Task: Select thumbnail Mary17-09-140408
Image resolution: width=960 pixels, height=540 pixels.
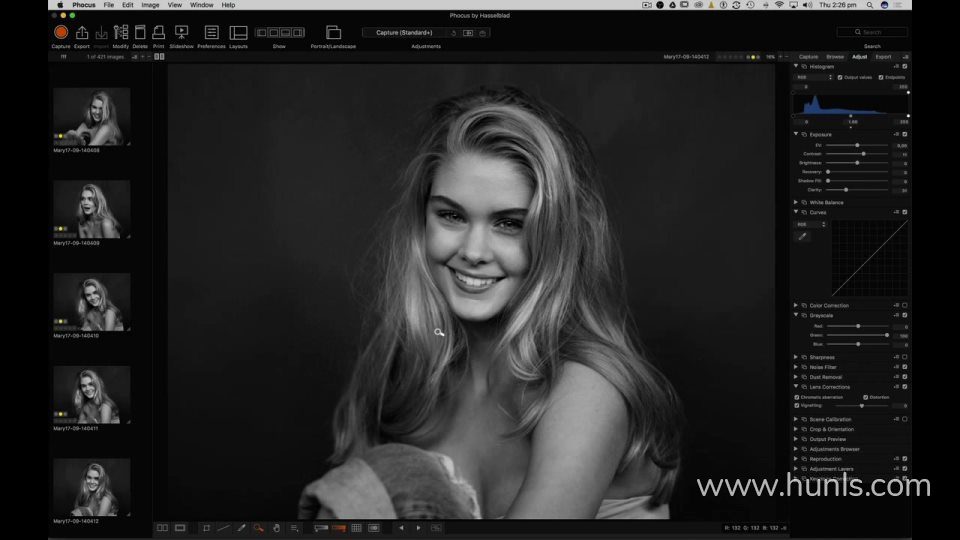Action: (91, 116)
